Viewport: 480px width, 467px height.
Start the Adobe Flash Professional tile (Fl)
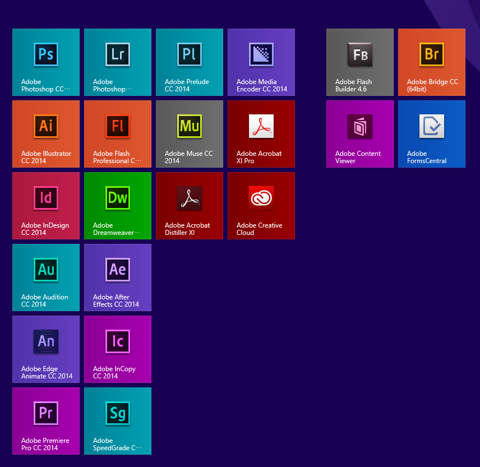coord(118,134)
